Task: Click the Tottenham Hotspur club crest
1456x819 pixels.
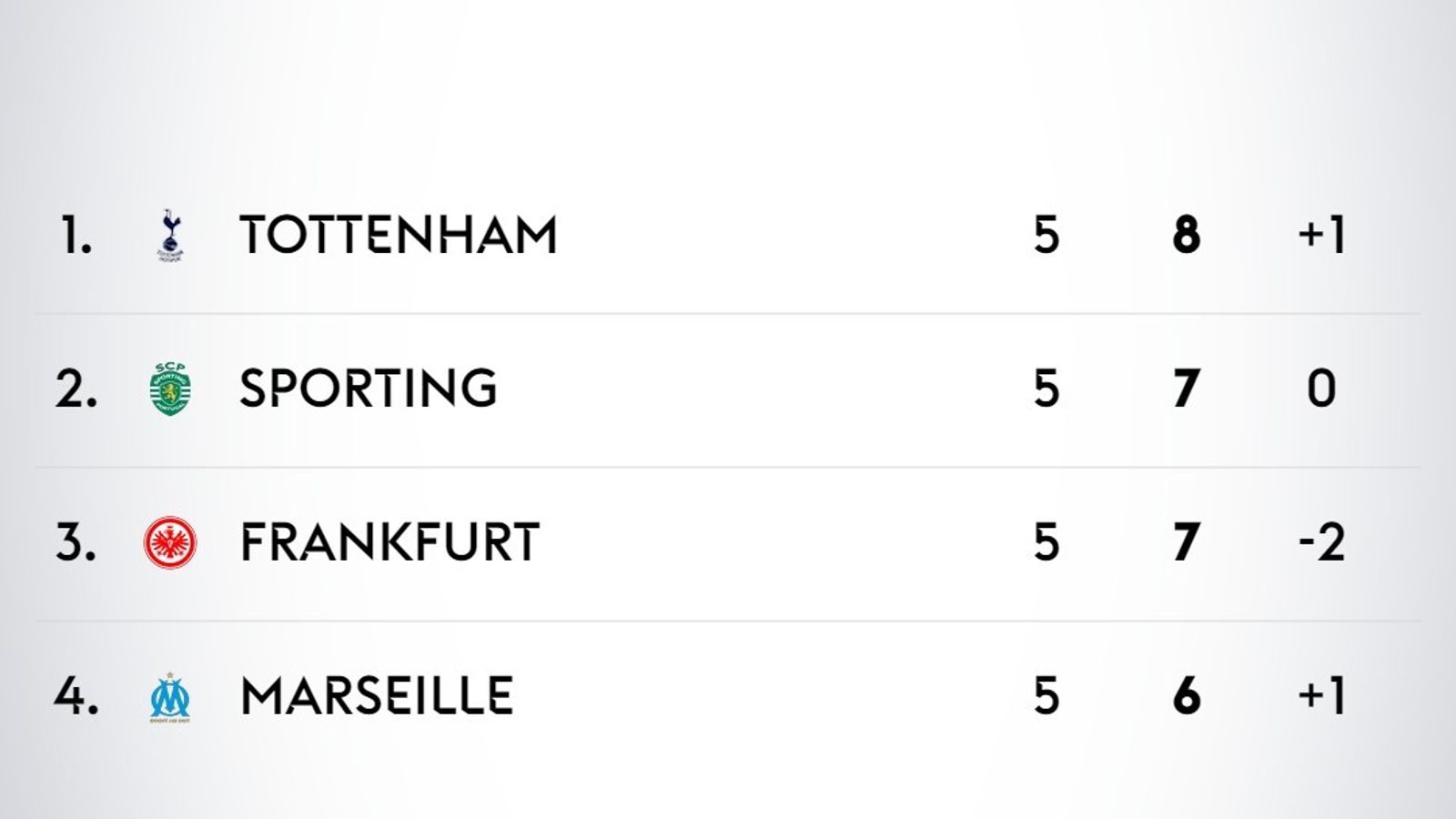Action: click(170, 235)
